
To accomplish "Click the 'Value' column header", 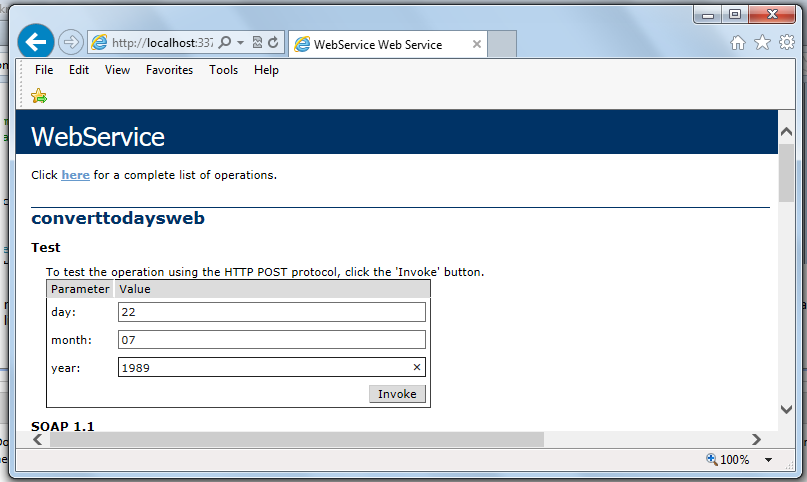I will point(135,289).
